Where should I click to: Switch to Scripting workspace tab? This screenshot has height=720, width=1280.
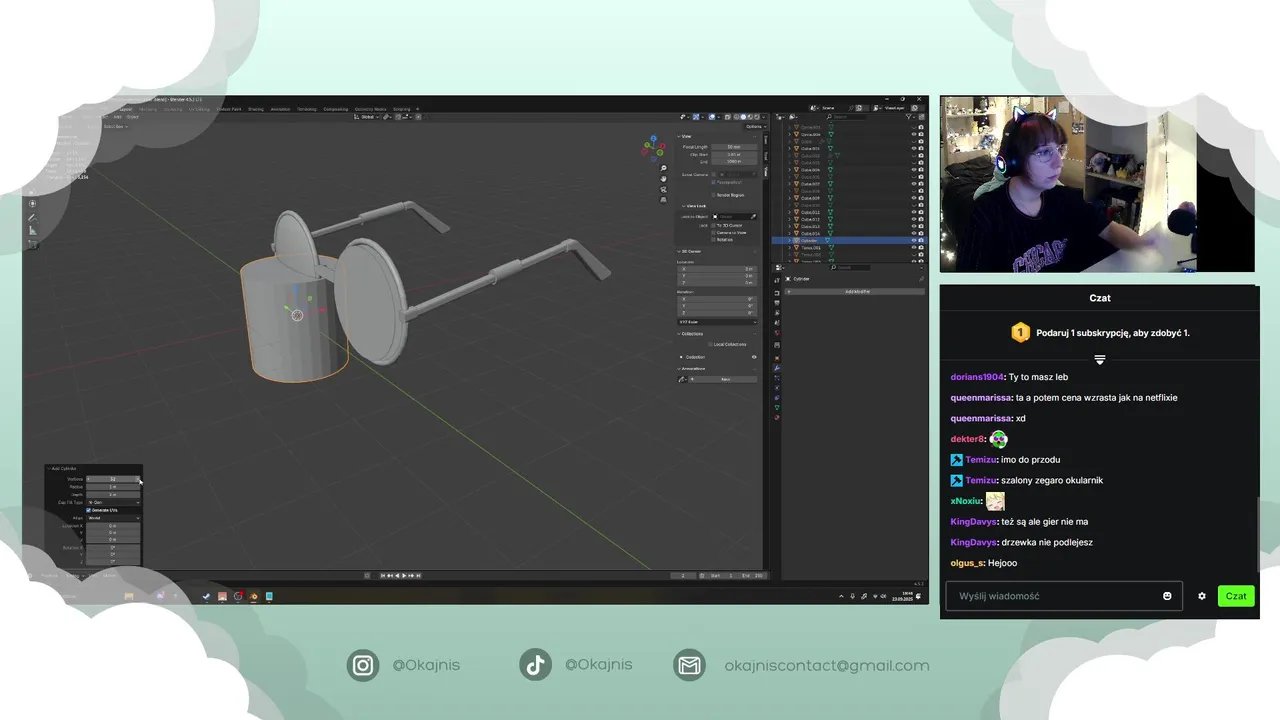tap(401, 109)
